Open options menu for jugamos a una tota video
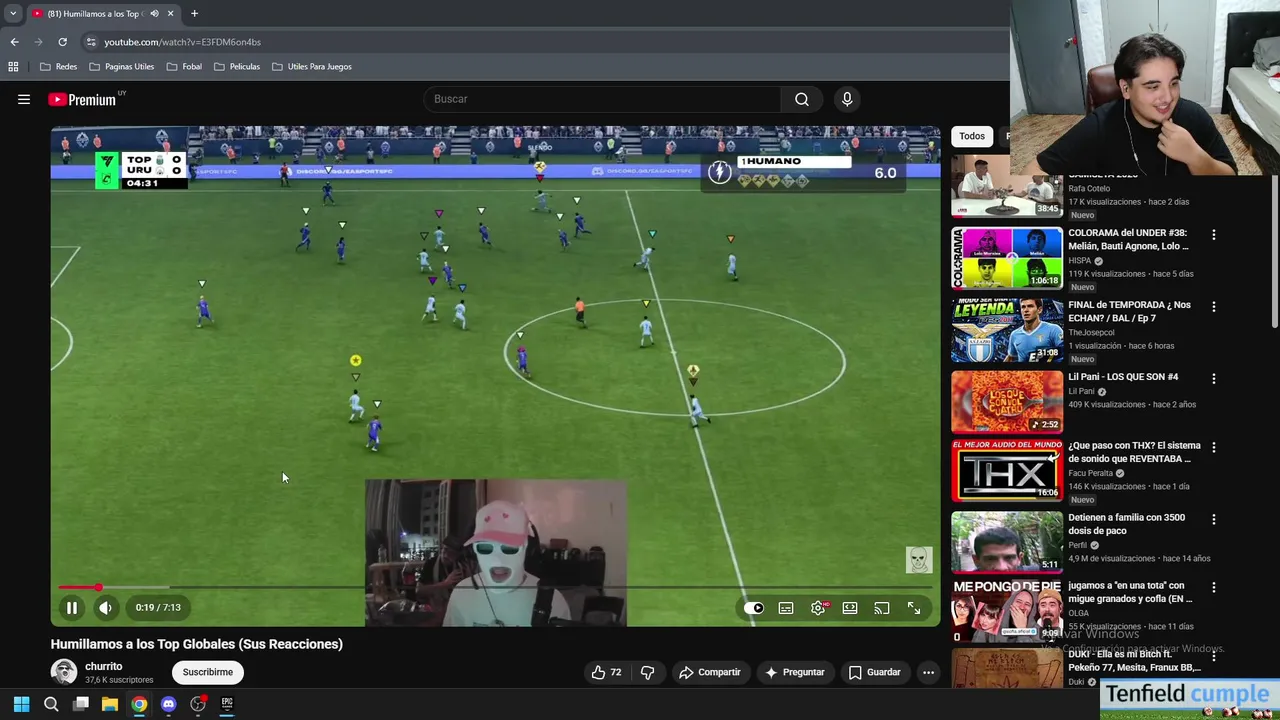 click(1214, 587)
